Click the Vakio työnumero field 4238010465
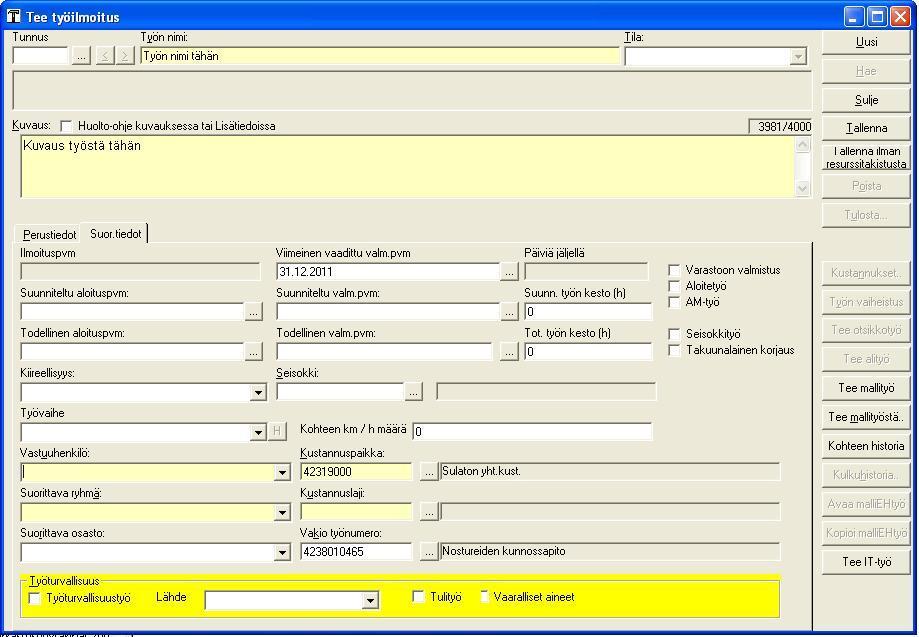The image size is (919, 637). point(356,552)
